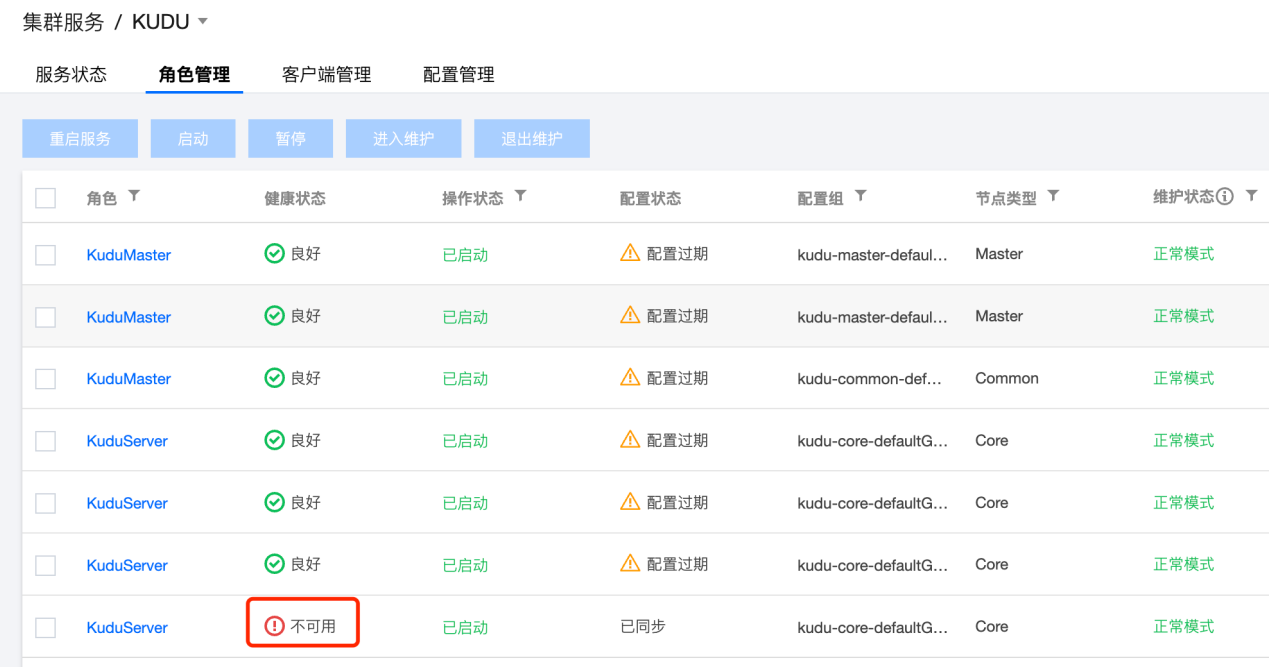Click the 重启服务 button
This screenshot has width=1269, height=667.
pyautogui.click(x=80, y=139)
